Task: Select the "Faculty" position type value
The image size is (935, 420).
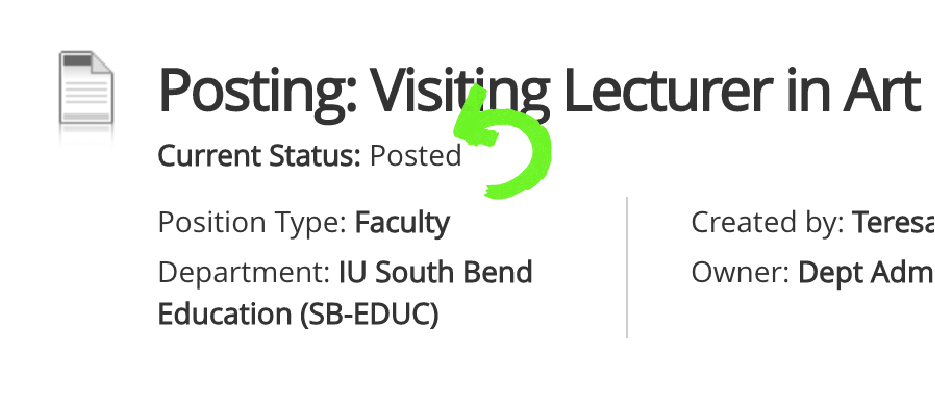Action: coord(402,222)
